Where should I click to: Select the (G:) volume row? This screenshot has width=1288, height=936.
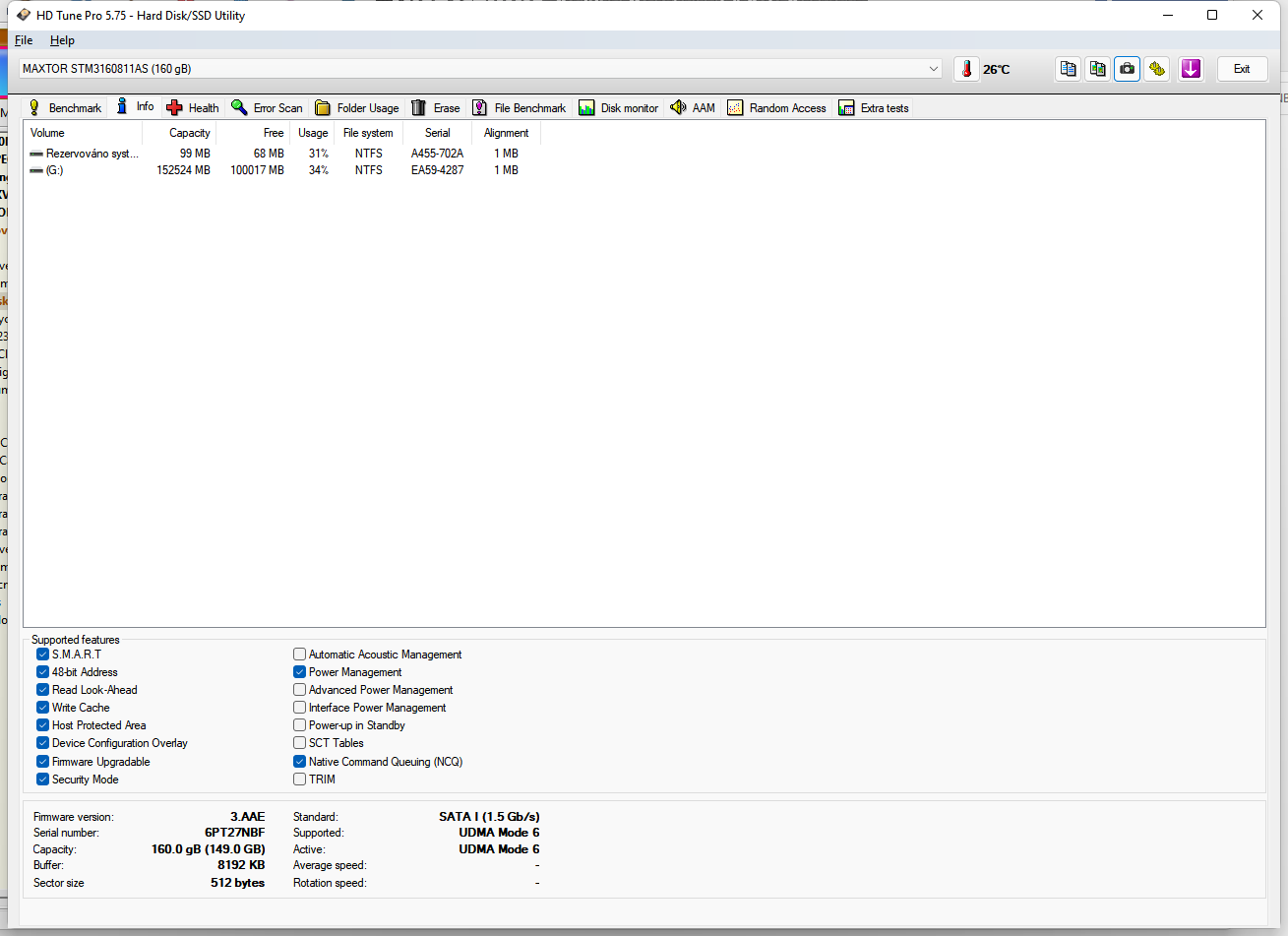pyautogui.click(x=55, y=170)
